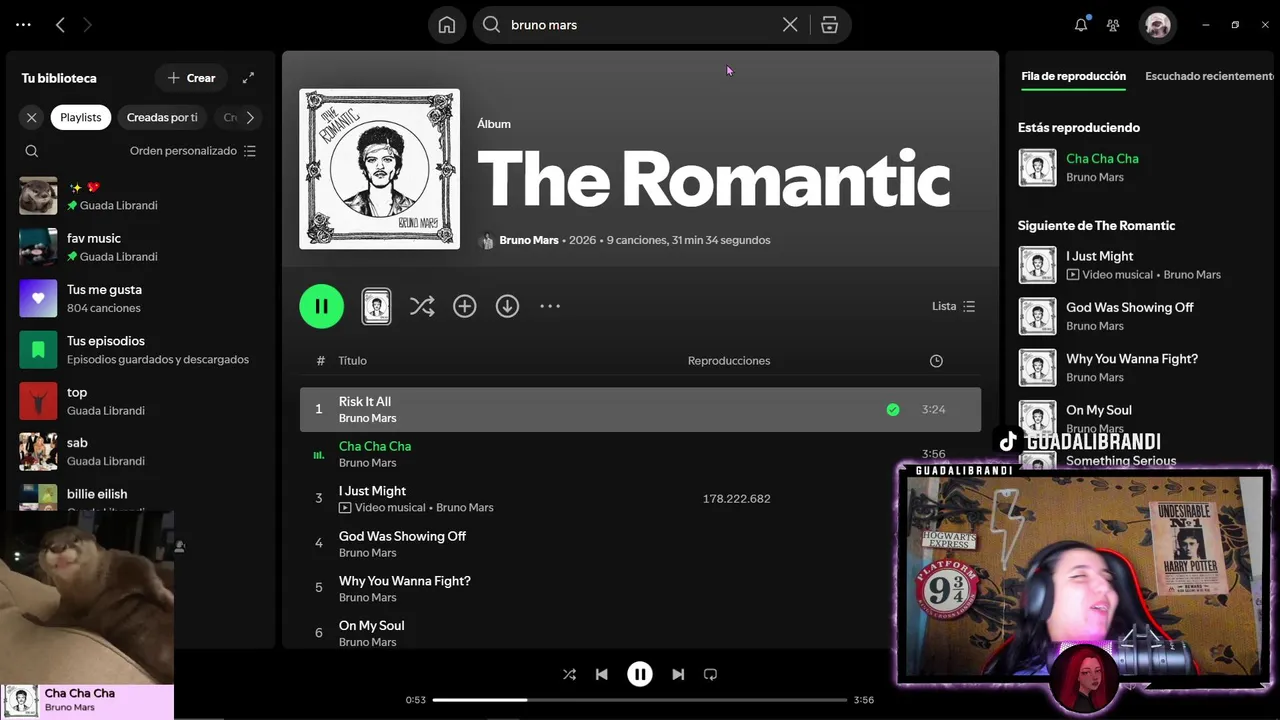1280x720 pixels.
Task: Click Cha Cha Cha under Estás reproduciendo
Action: pos(1102,159)
